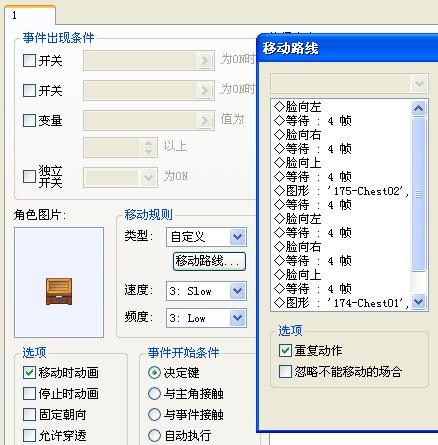Viewport: 438px width, 445px height.
Task: Select the 图形 : '175-Chest02' command
Action: [341, 191]
